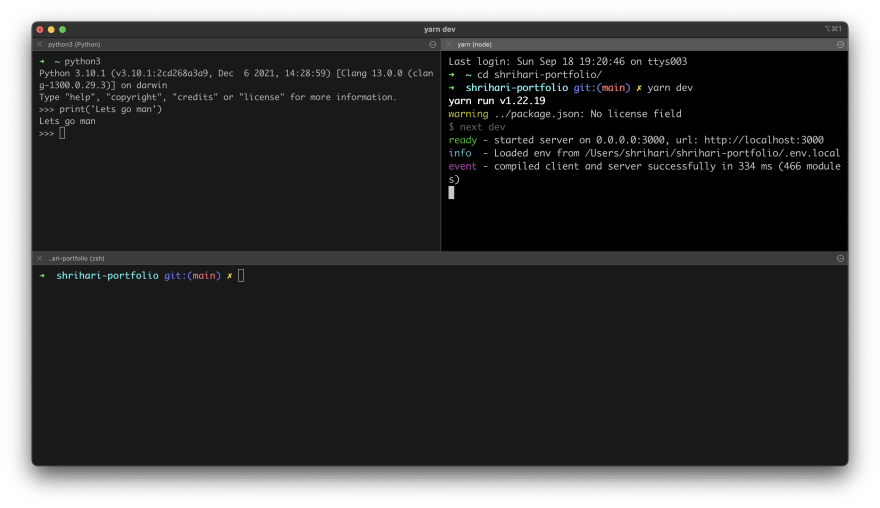Click the Python prompt cursor
Screen dimensions: 880x508
62,134
